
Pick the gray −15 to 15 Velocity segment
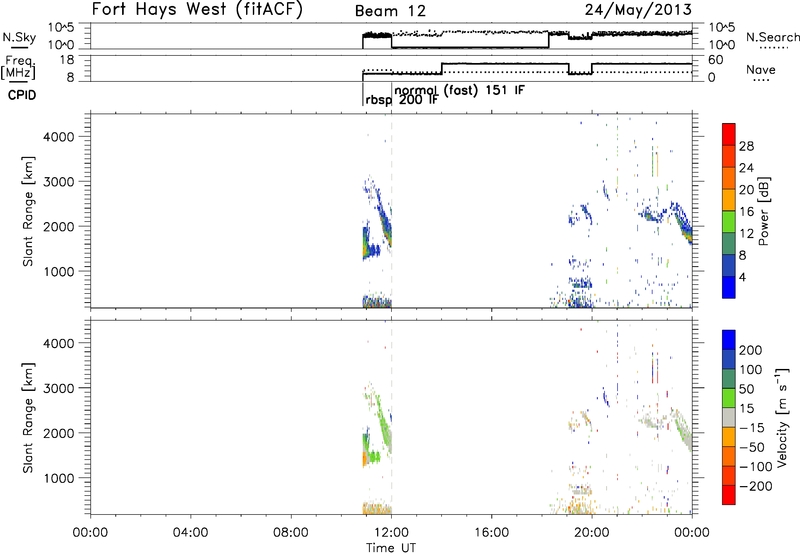coord(729,417)
